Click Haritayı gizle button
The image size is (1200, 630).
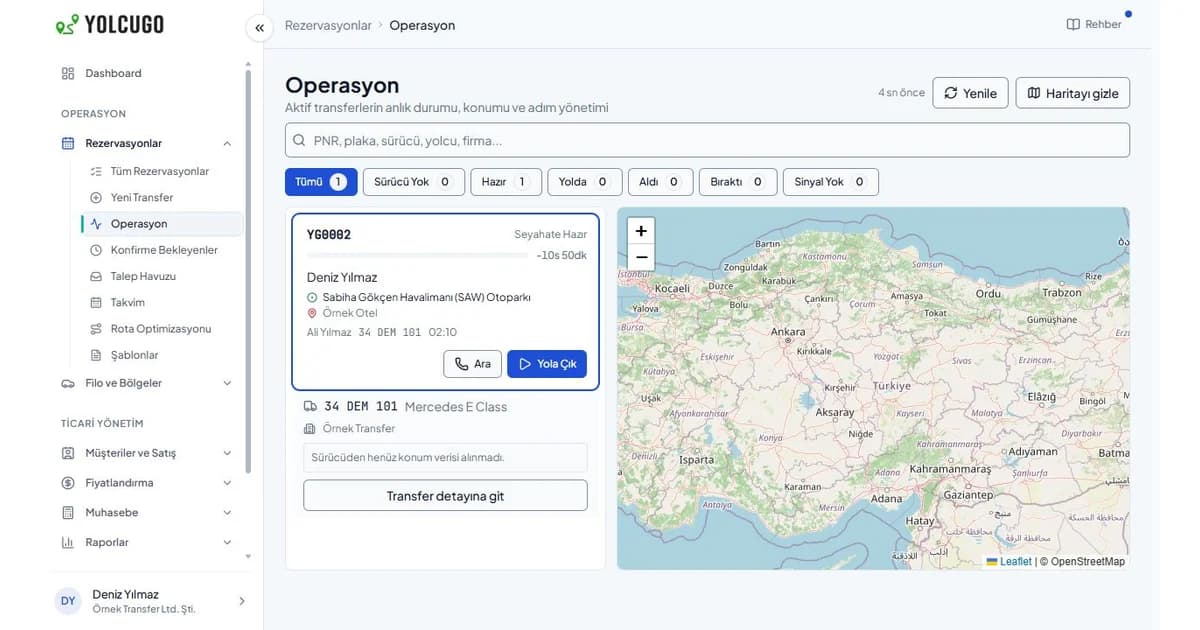(1073, 93)
